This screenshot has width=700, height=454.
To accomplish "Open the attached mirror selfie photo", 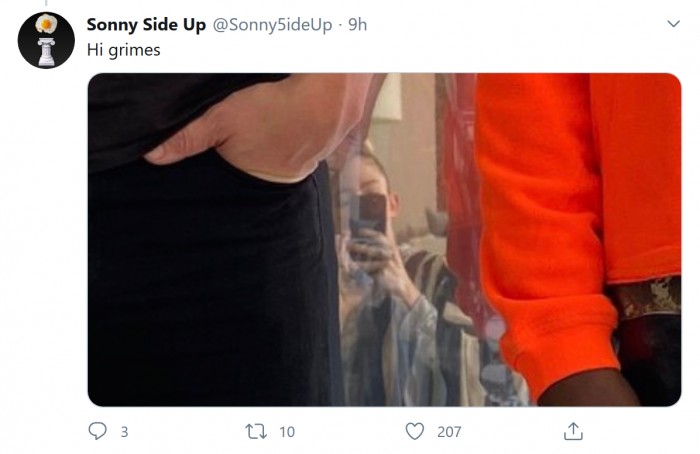I will coord(384,240).
